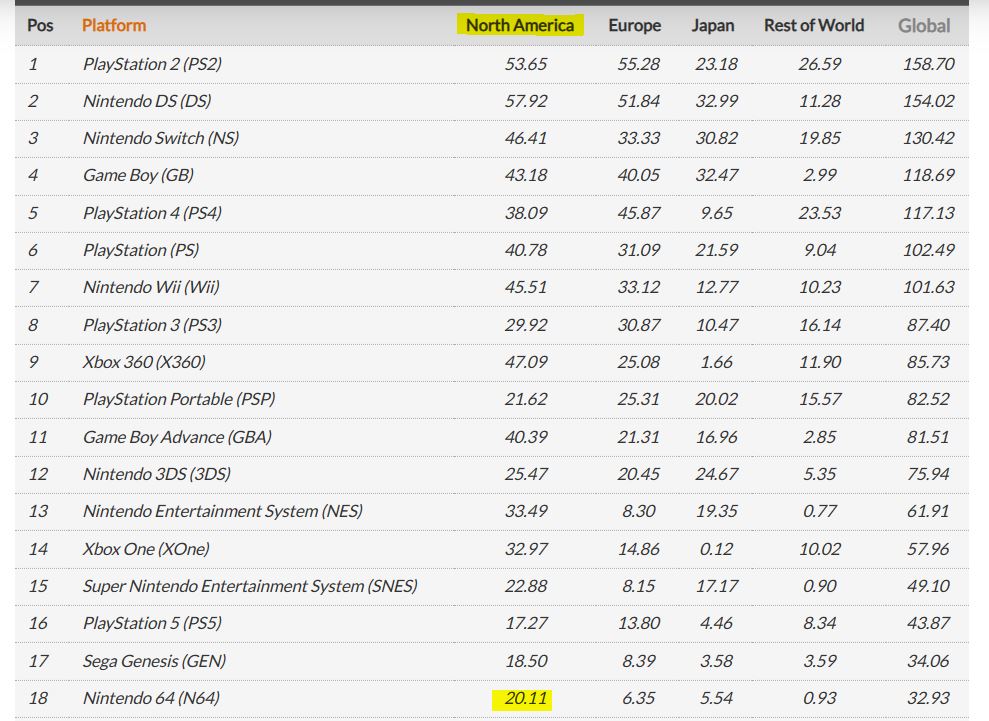Image resolution: width=989 pixels, height=721 pixels.
Task: Select position number 10 cell
Action: click(38, 399)
